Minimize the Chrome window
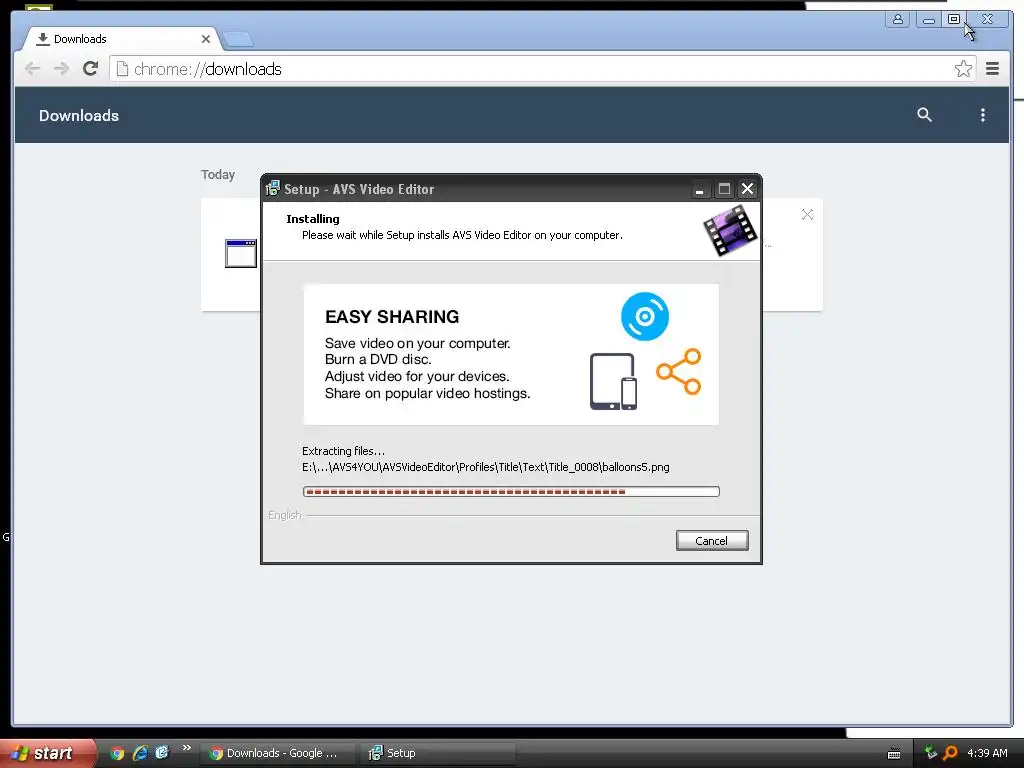Image resolution: width=1024 pixels, height=768 pixels. (929, 20)
